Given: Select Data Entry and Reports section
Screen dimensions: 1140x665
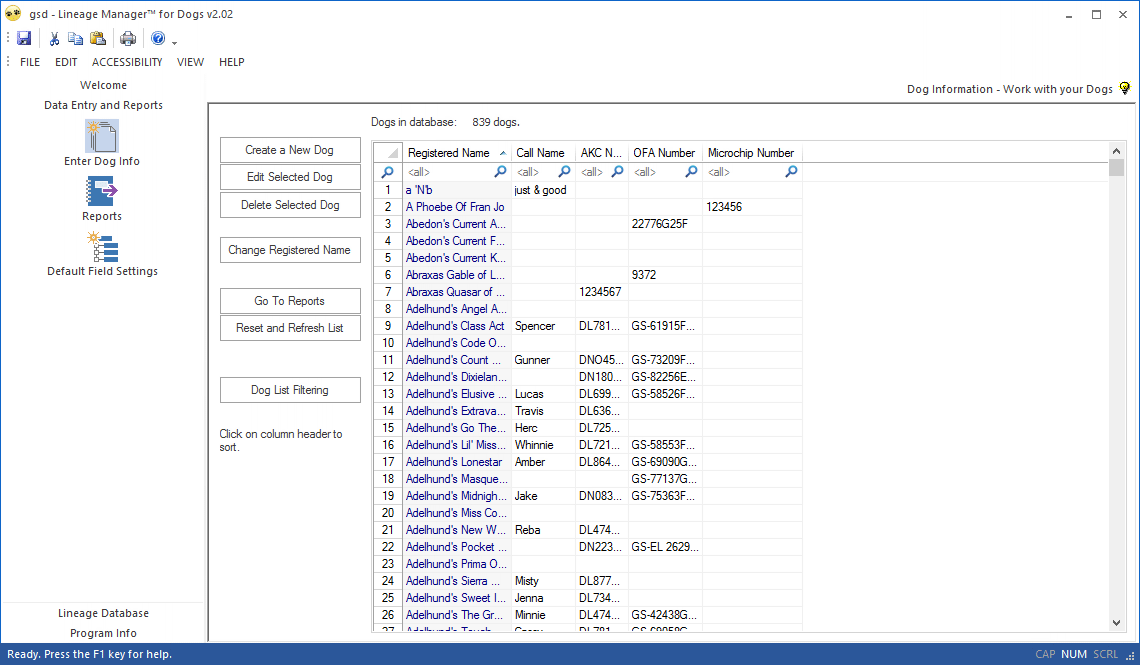Looking at the screenshot, I should (103, 105).
